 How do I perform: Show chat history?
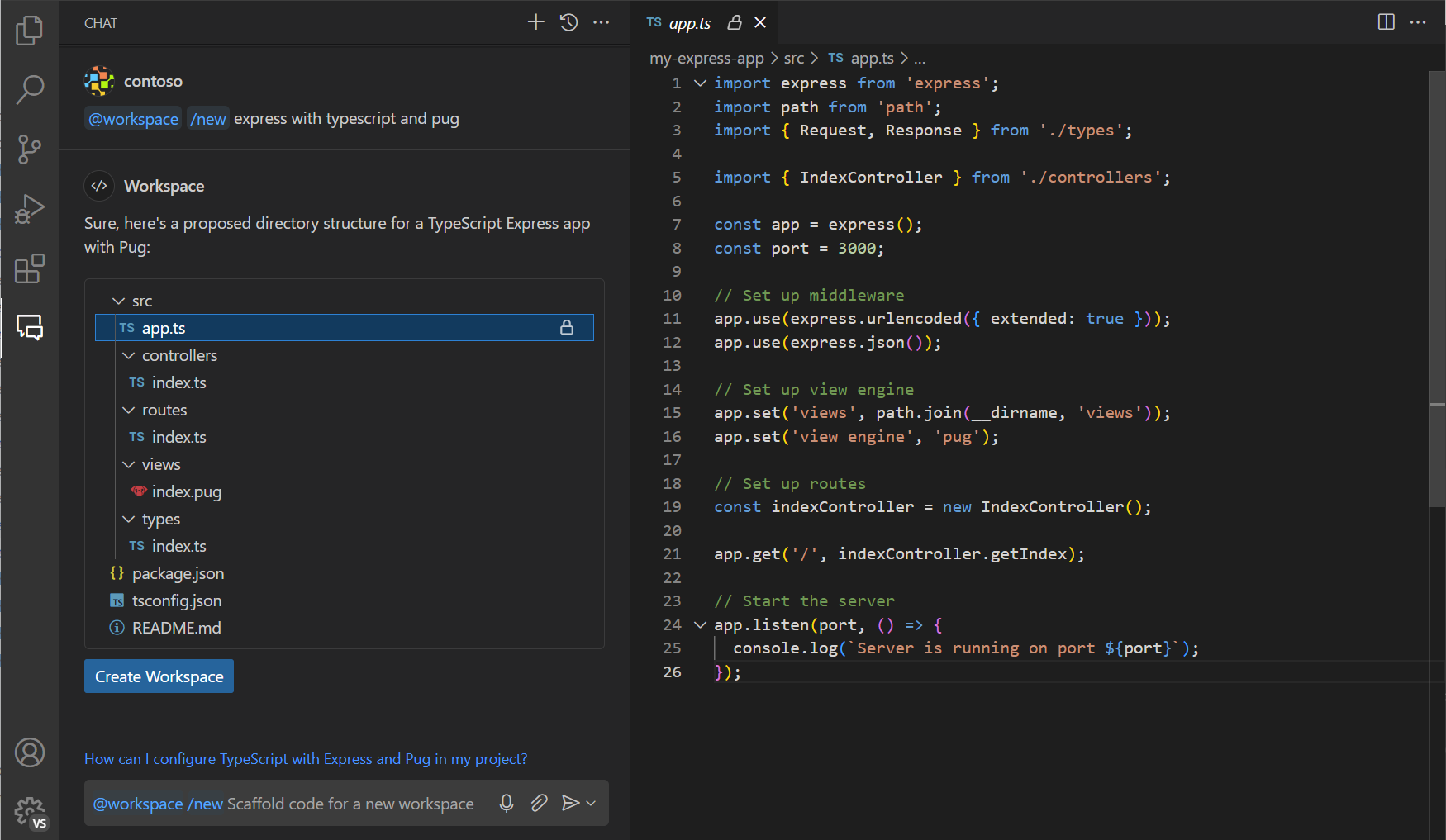click(568, 22)
